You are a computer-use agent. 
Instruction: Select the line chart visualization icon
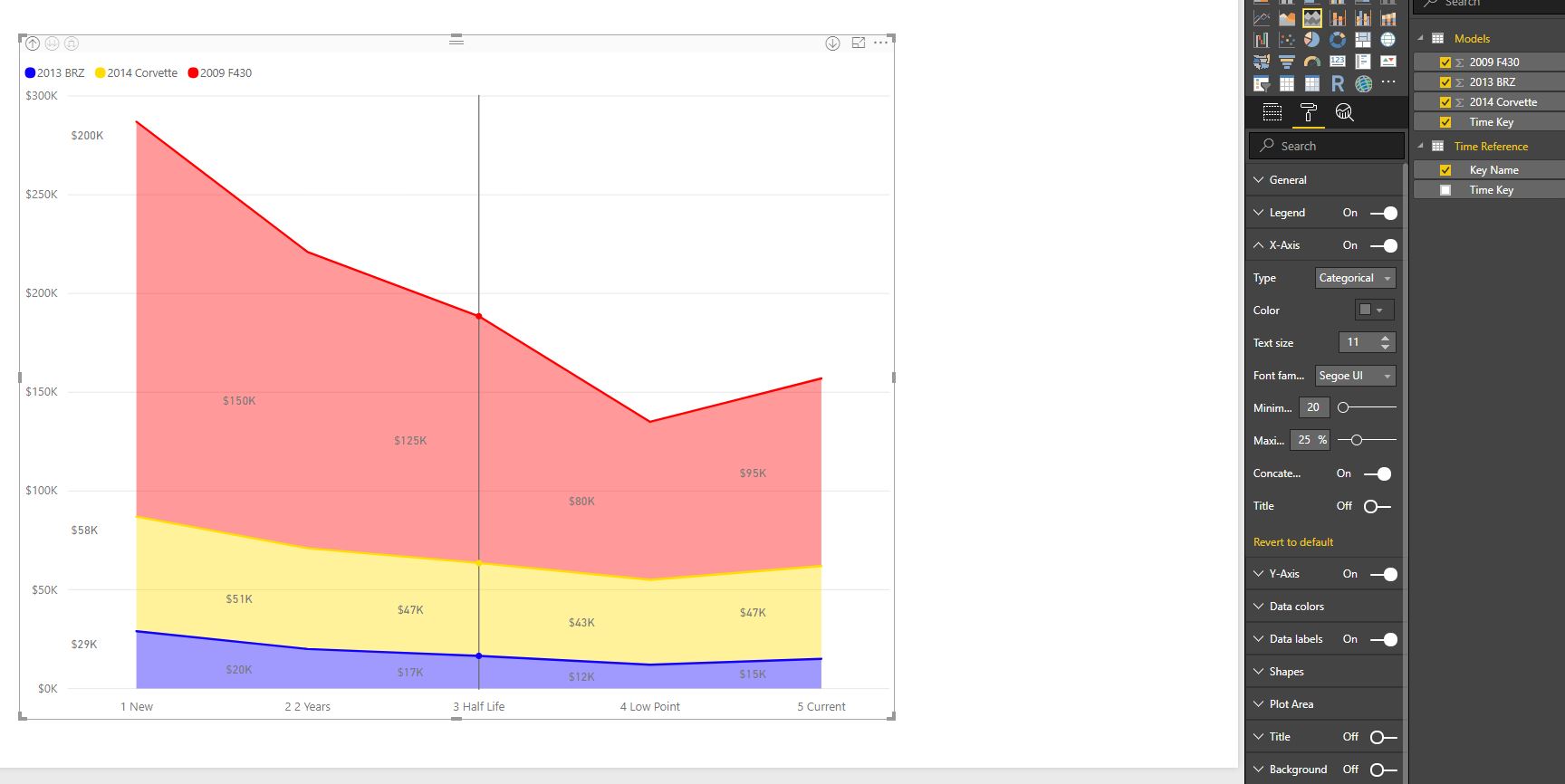point(1262,18)
